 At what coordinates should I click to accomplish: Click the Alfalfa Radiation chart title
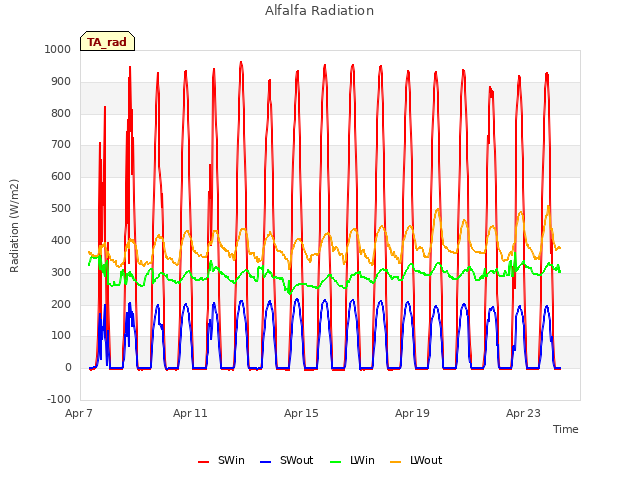pos(320,11)
